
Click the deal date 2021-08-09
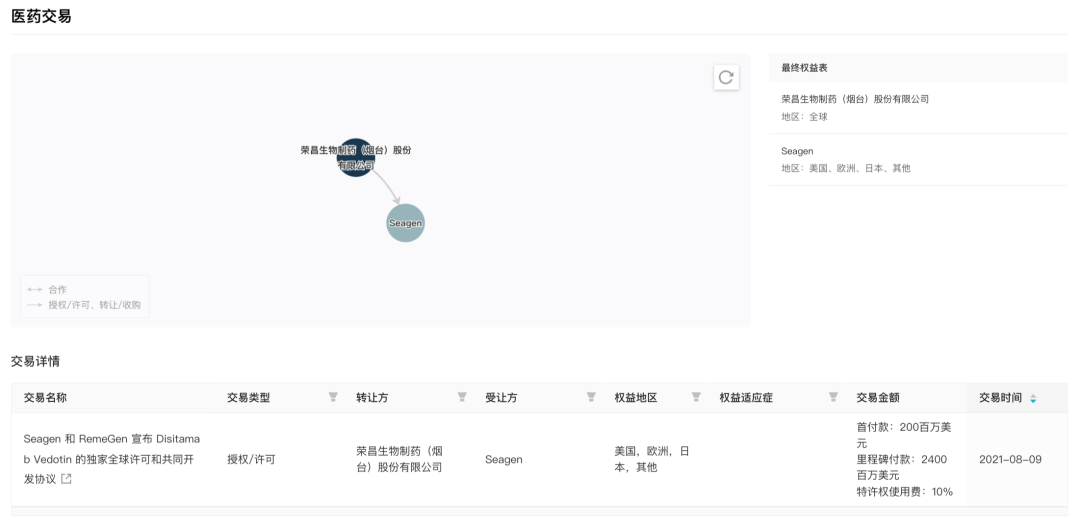(1010, 459)
